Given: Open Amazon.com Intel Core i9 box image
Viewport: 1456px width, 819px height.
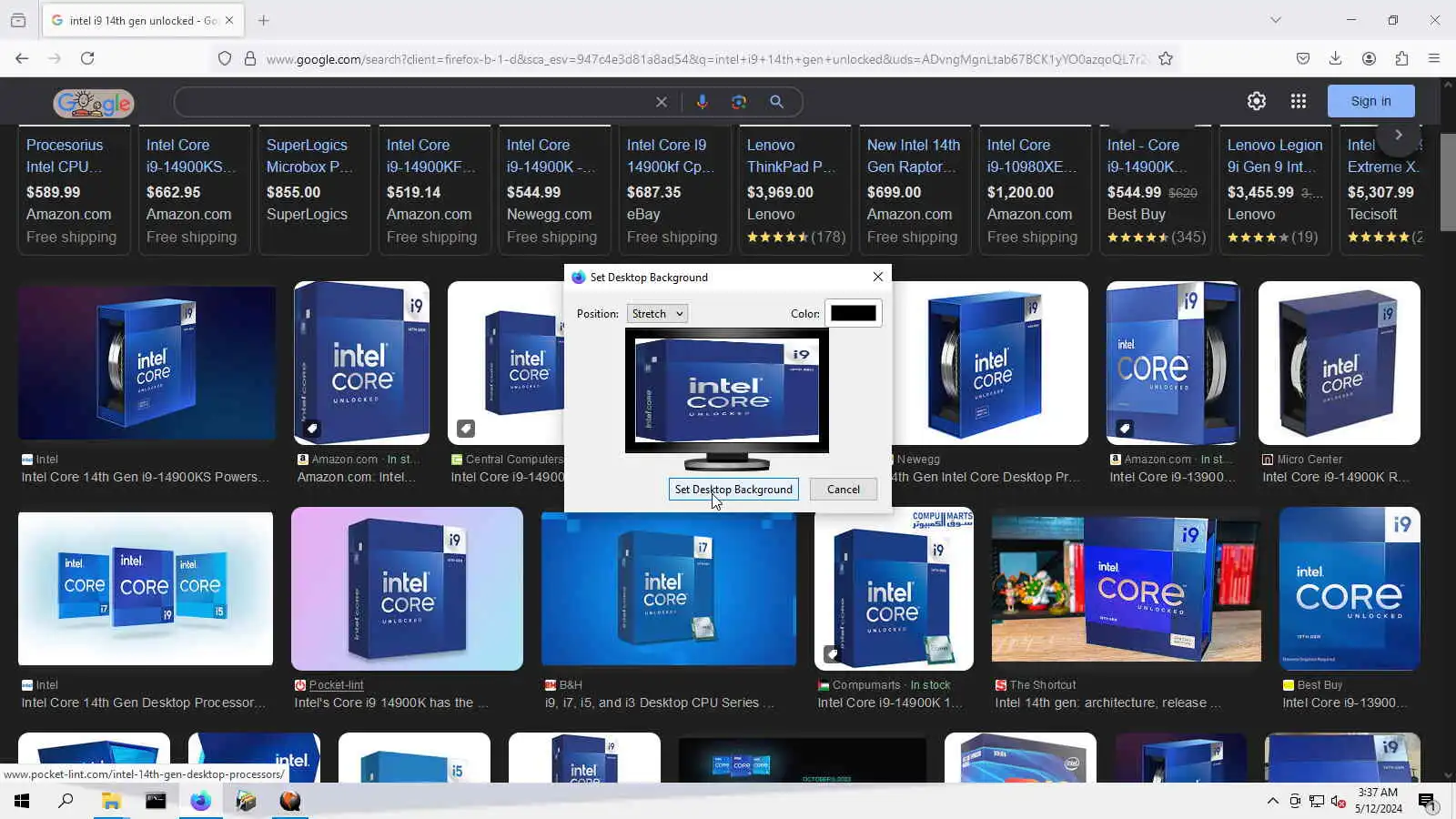Looking at the screenshot, I should (x=361, y=363).
